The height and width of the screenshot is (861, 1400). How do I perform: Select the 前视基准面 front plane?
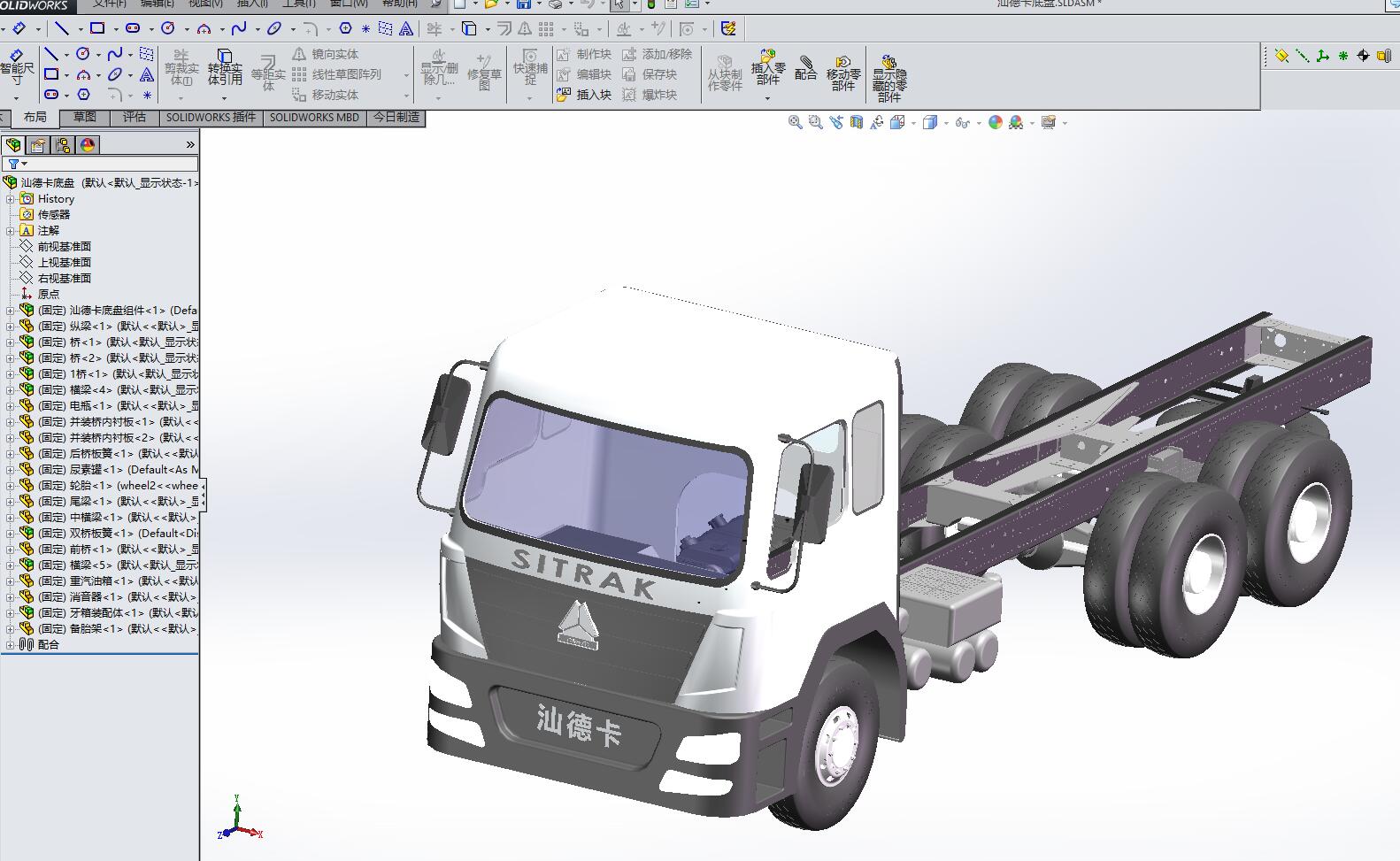[x=64, y=247]
